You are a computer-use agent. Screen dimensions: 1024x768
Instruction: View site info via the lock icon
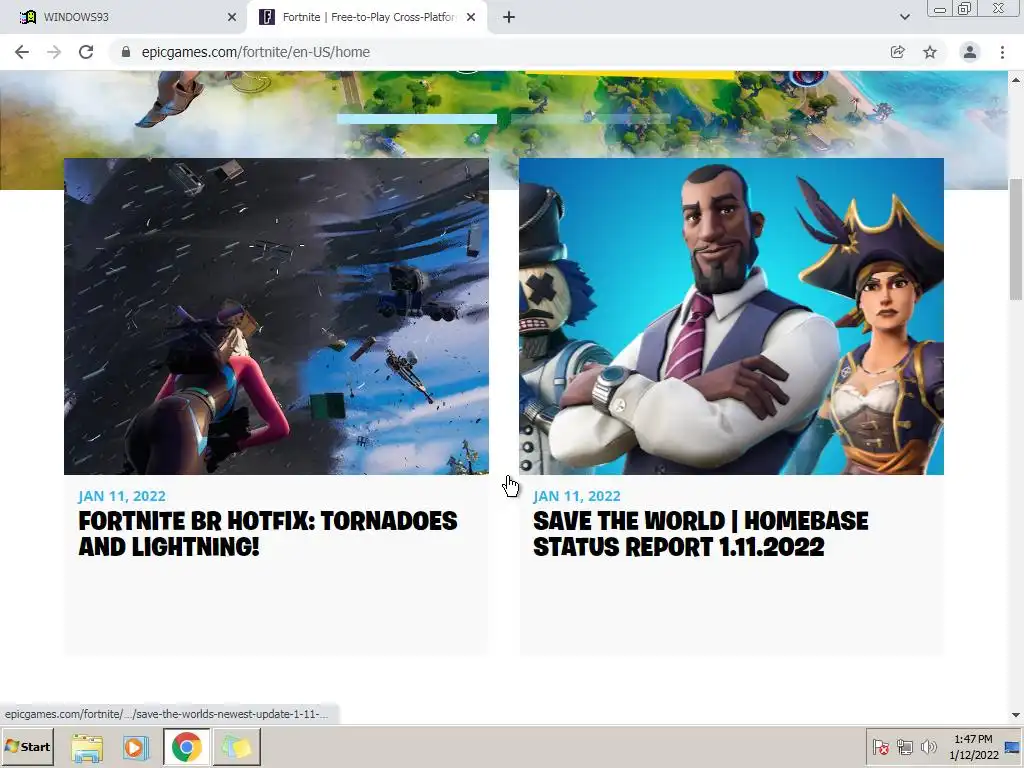(x=126, y=52)
